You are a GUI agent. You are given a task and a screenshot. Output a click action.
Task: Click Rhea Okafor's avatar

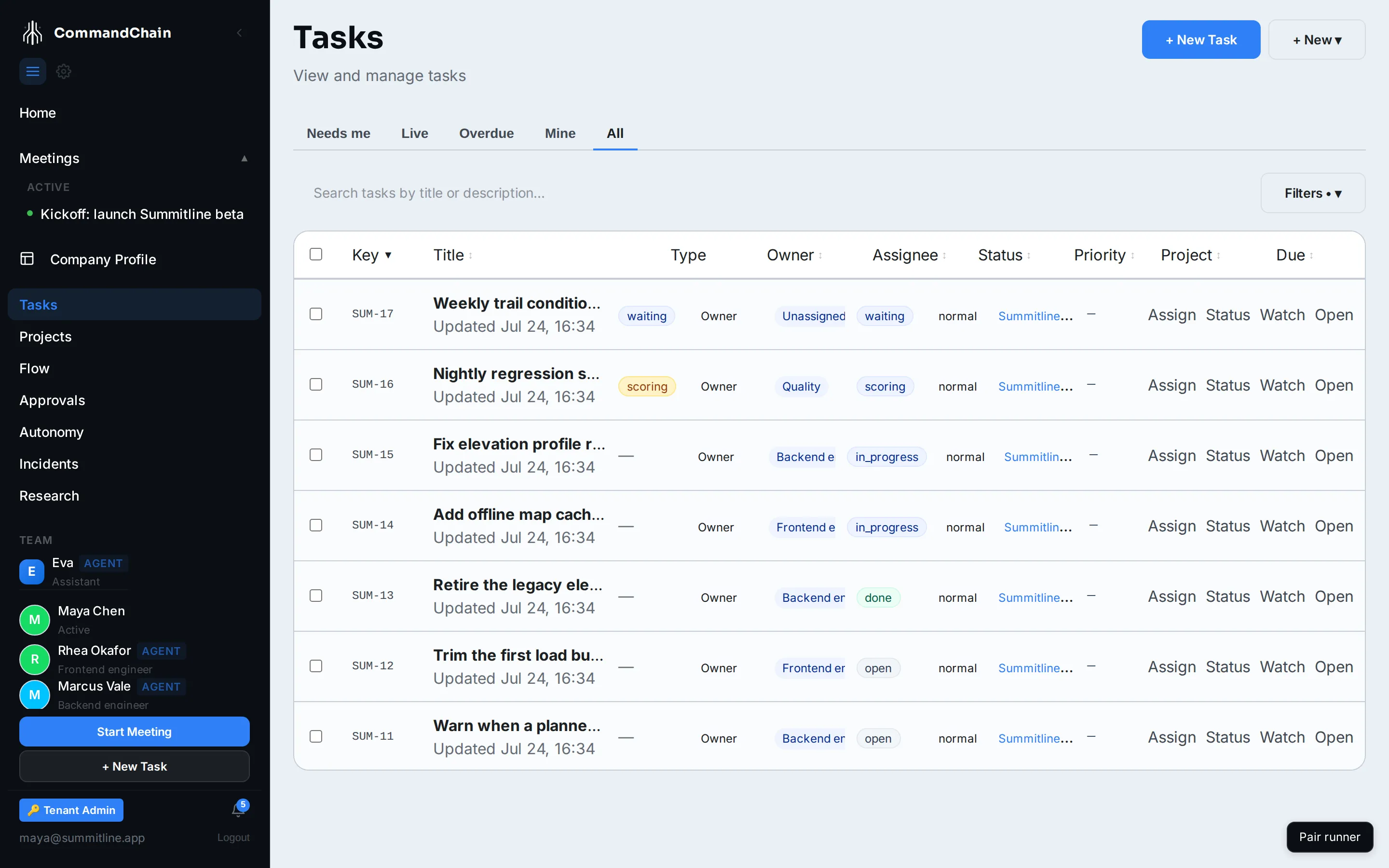[34, 659]
